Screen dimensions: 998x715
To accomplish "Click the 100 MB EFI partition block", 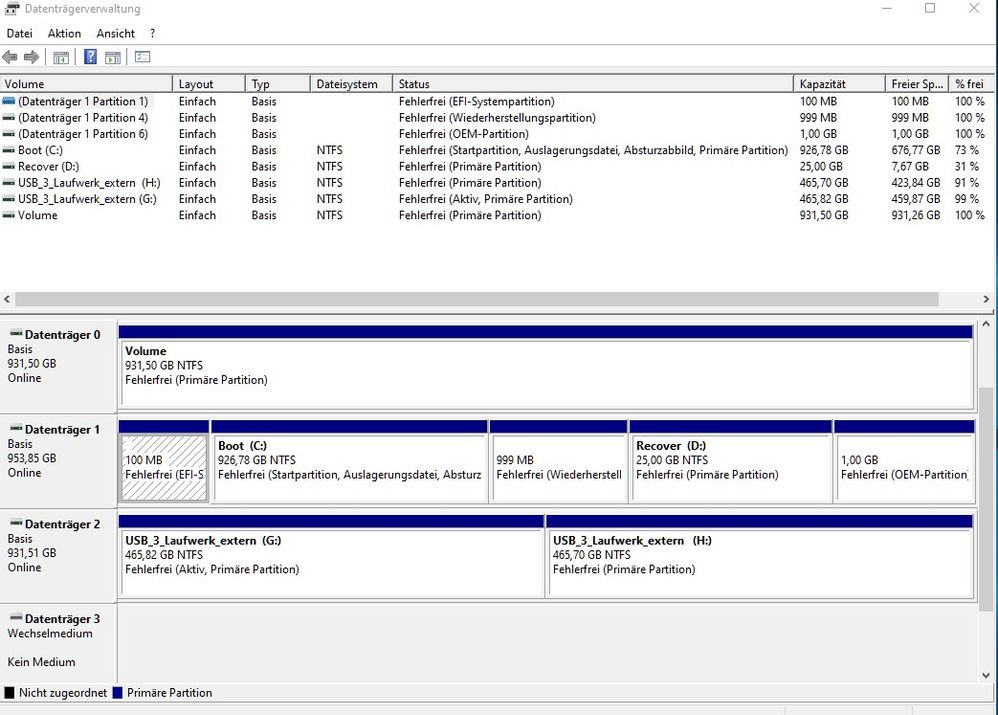I will 163,466.
